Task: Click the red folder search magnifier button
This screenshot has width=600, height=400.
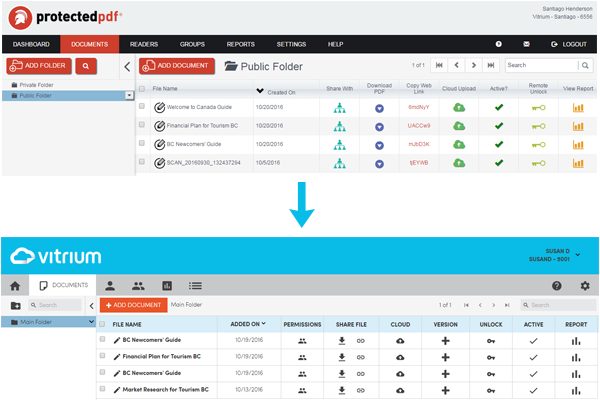Action: pyautogui.click(x=86, y=66)
